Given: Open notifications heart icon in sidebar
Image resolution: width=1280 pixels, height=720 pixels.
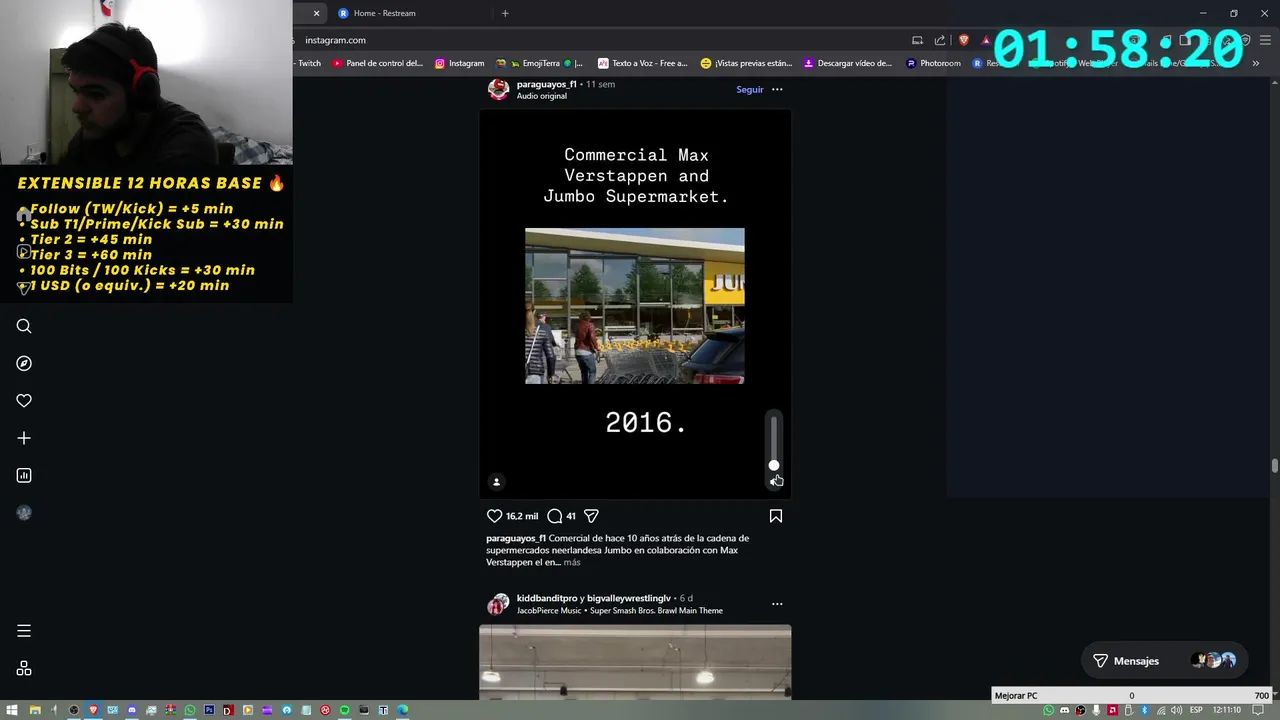Looking at the screenshot, I should [x=24, y=401].
